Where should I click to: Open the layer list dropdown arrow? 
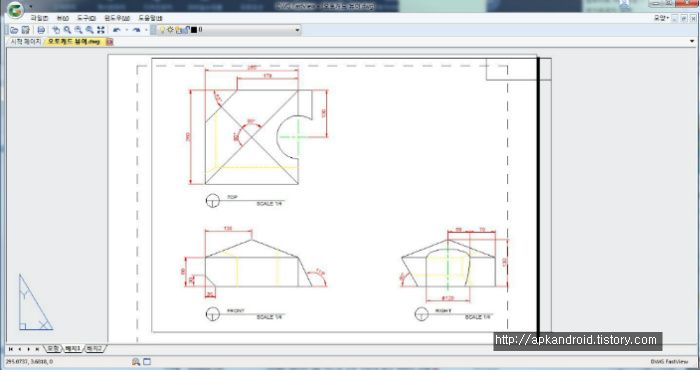[x=297, y=30]
